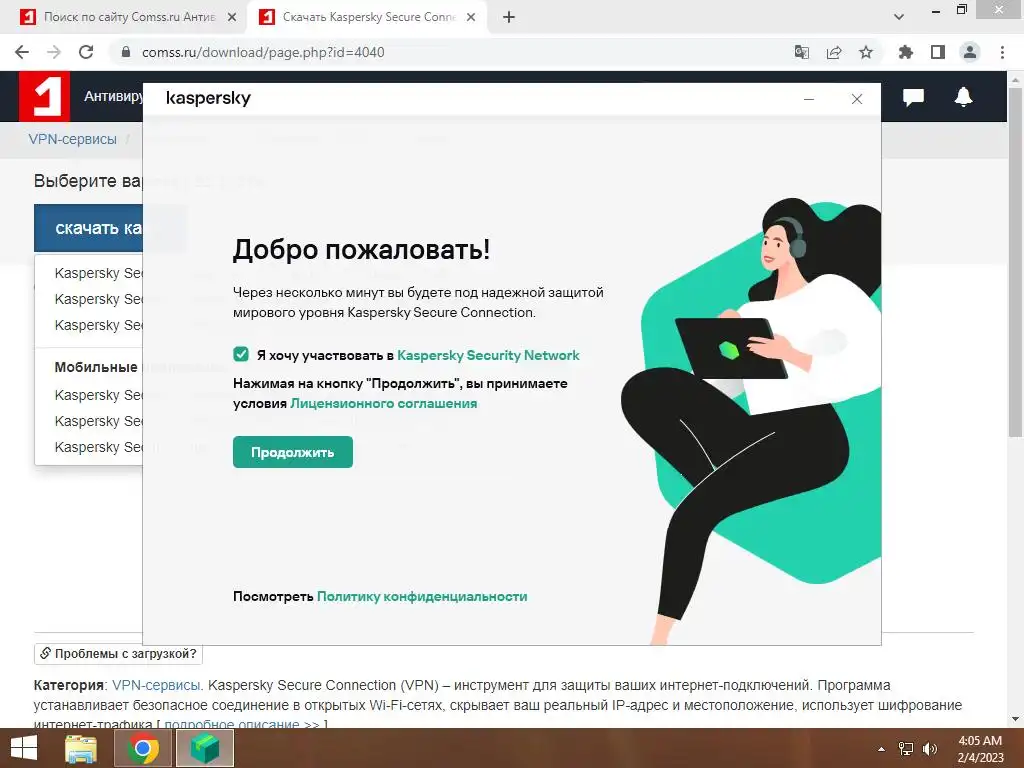Reload the page with refresh icon
Screen dimensions: 1024x768
pos(86,52)
